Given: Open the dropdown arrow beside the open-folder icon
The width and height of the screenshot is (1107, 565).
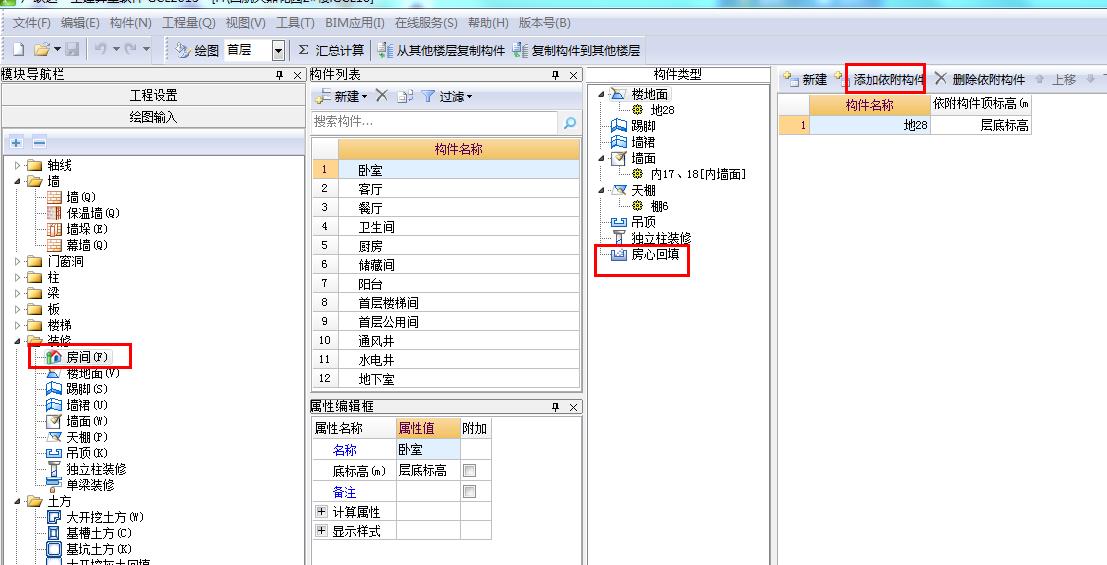Looking at the screenshot, I should click(x=57, y=50).
